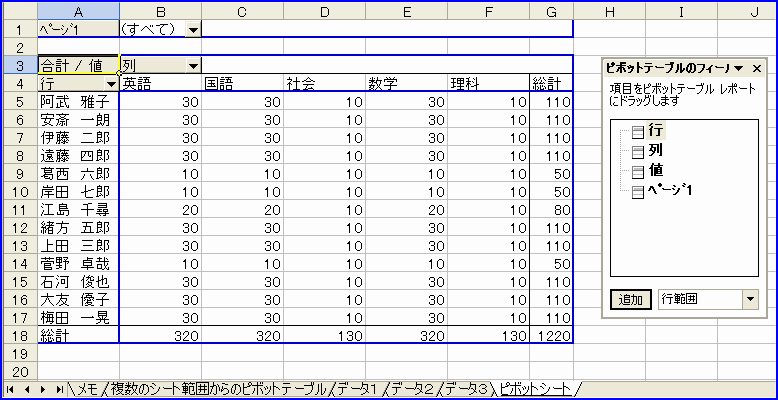Select the 江島 千尋 row label

[78, 209]
